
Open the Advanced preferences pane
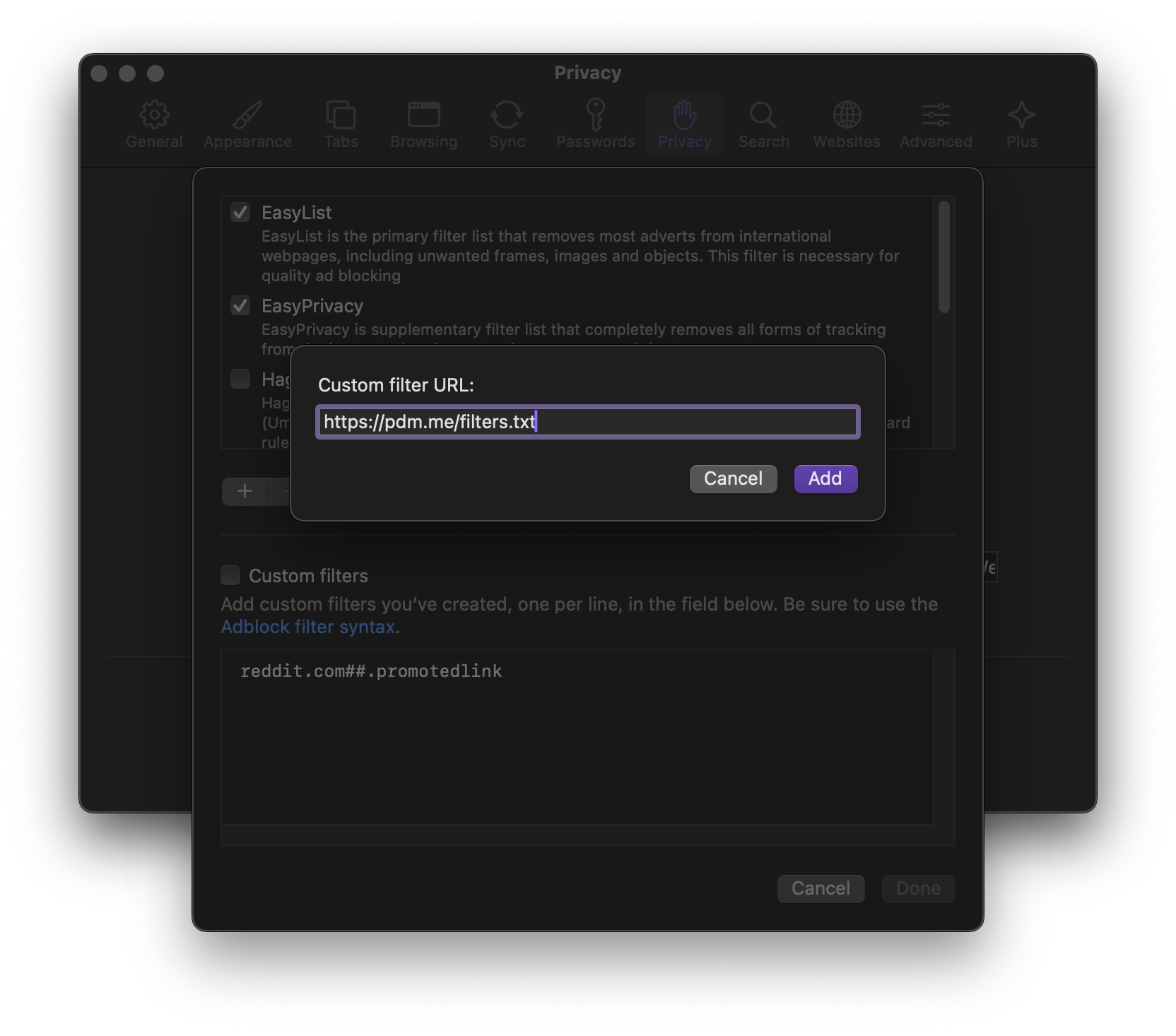tap(936, 125)
